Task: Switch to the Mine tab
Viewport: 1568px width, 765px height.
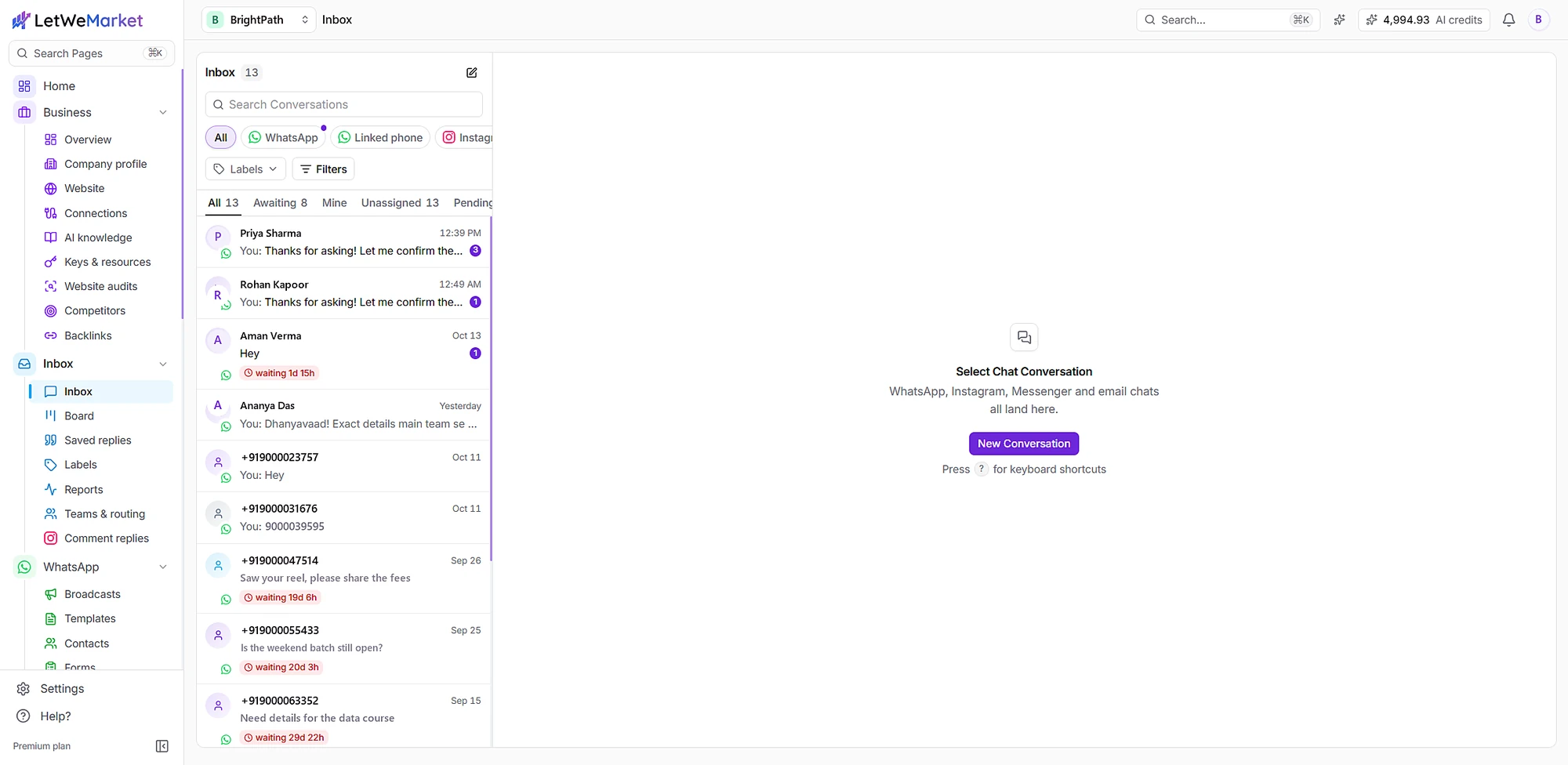Action: coord(334,203)
